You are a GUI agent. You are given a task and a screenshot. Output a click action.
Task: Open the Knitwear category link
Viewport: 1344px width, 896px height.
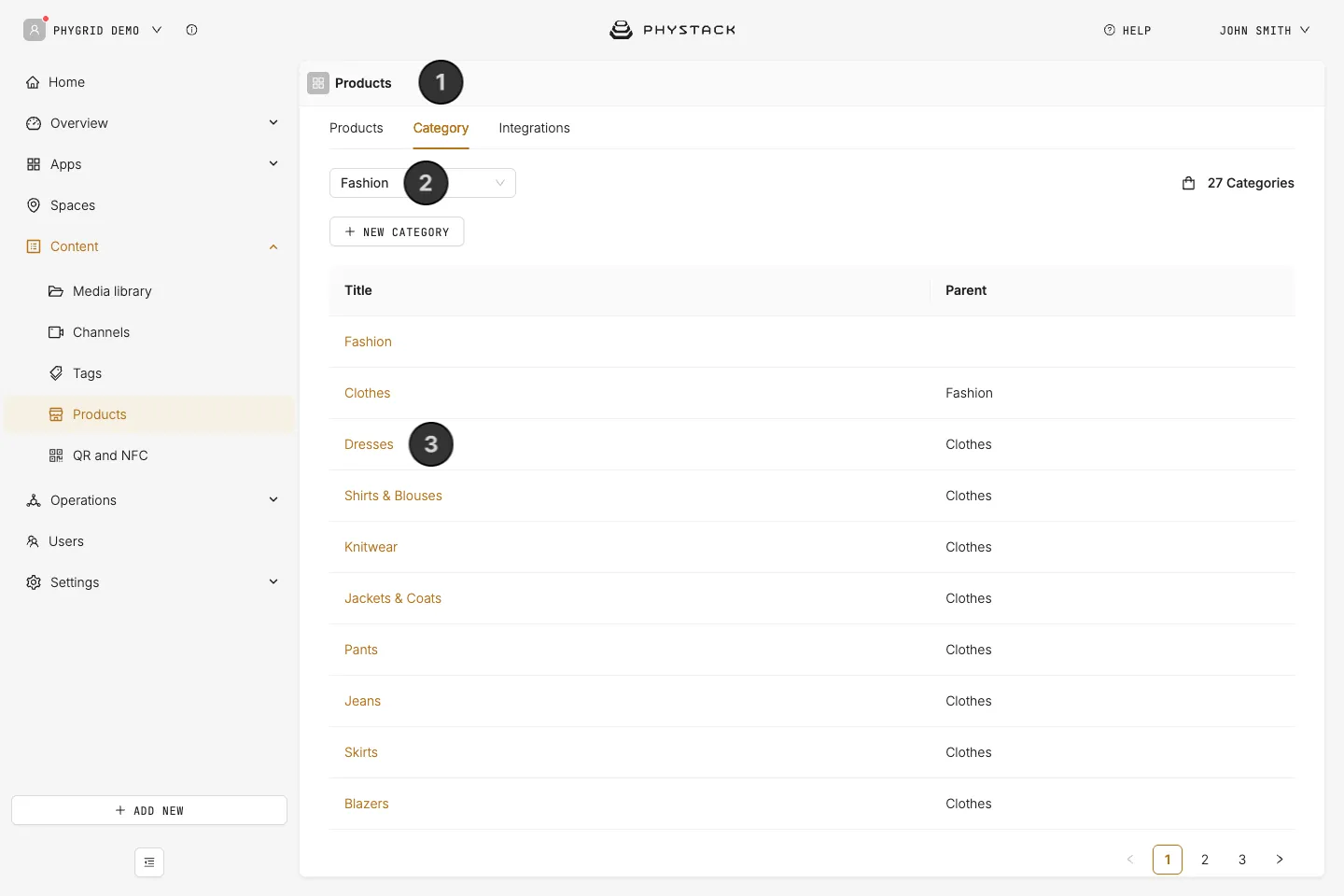pyautogui.click(x=371, y=547)
